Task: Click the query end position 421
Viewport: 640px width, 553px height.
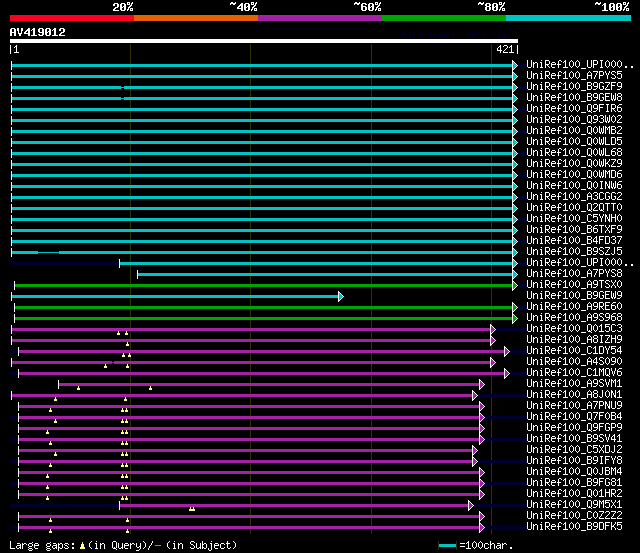Action: point(505,49)
